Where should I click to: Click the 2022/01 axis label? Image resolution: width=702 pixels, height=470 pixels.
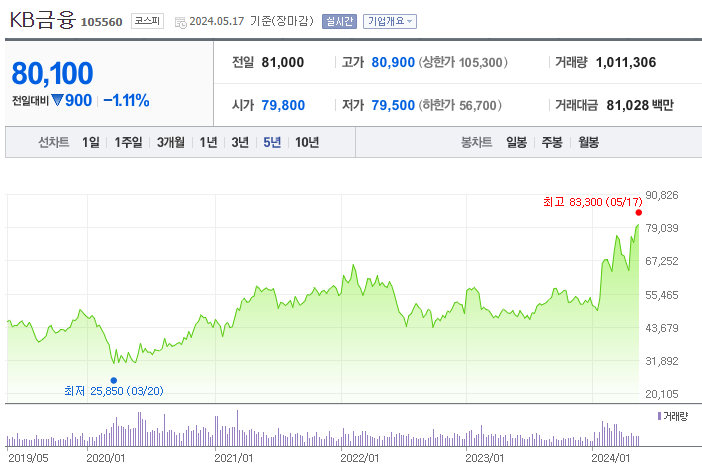[360, 458]
